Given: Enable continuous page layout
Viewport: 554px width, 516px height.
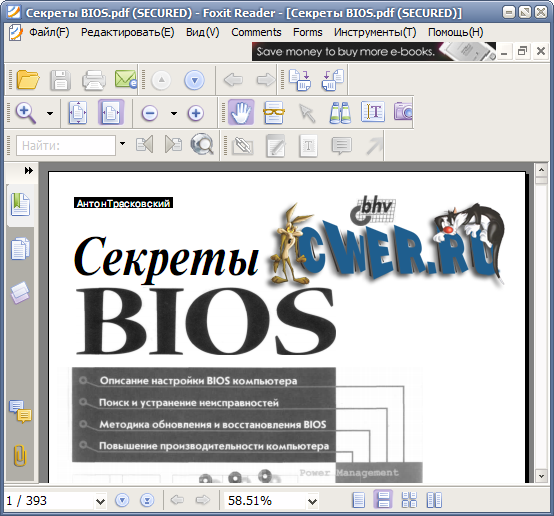Looking at the screenshot, I should pyautogui.click(x=383, y=500).
